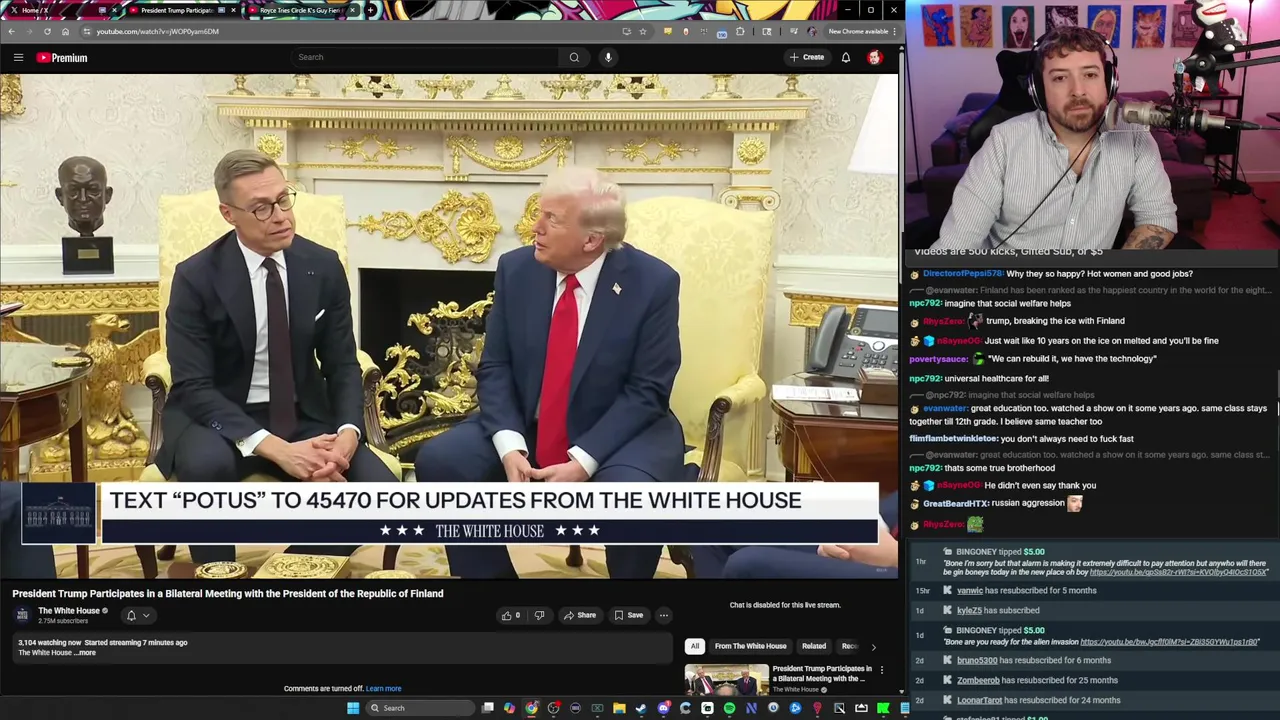Open options menu for the recommended video
The image size is (1280, 720).
pos(881,670)
